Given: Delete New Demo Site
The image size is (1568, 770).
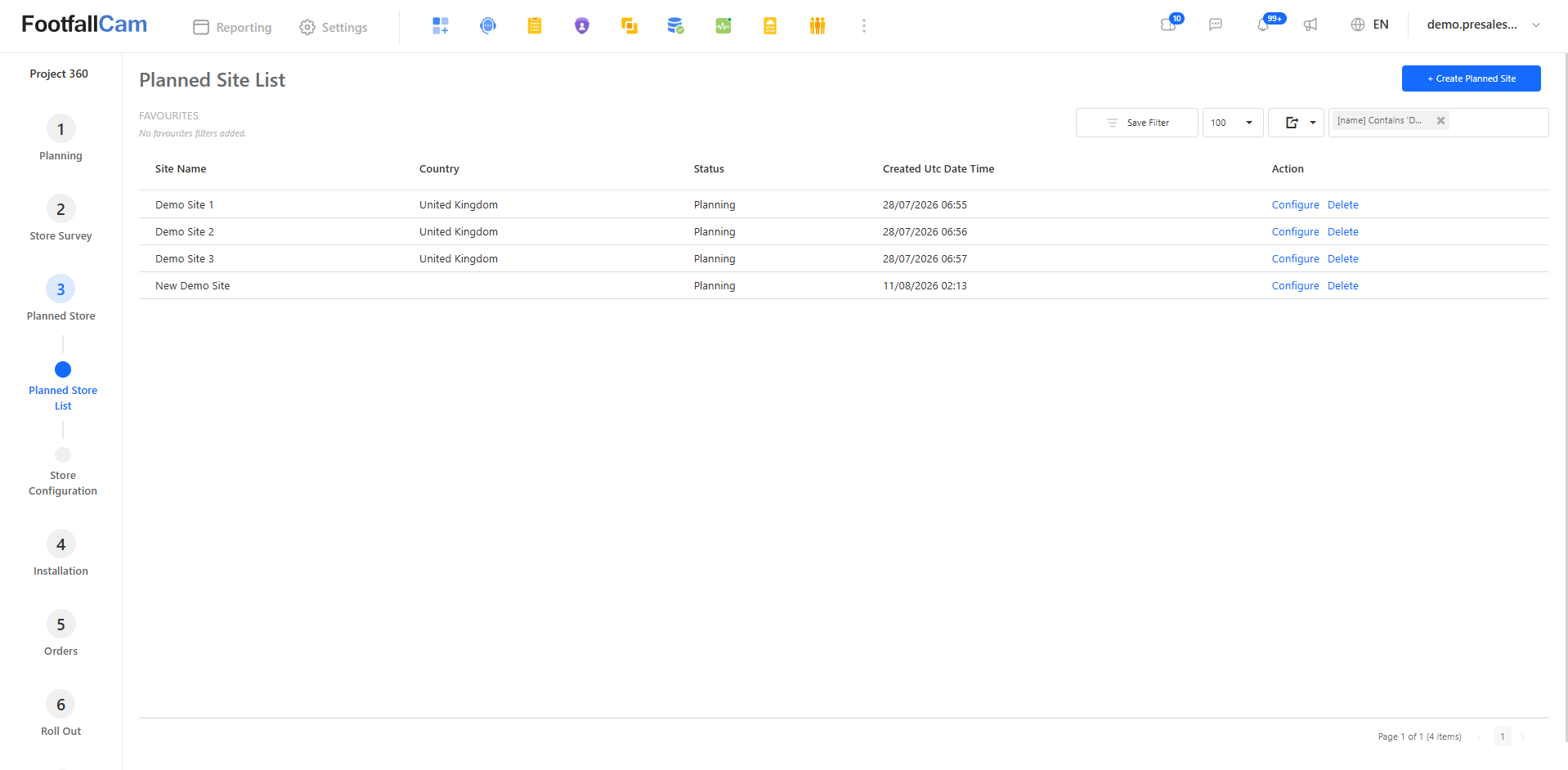Looking at the screenshot, I should (1342, 286).
